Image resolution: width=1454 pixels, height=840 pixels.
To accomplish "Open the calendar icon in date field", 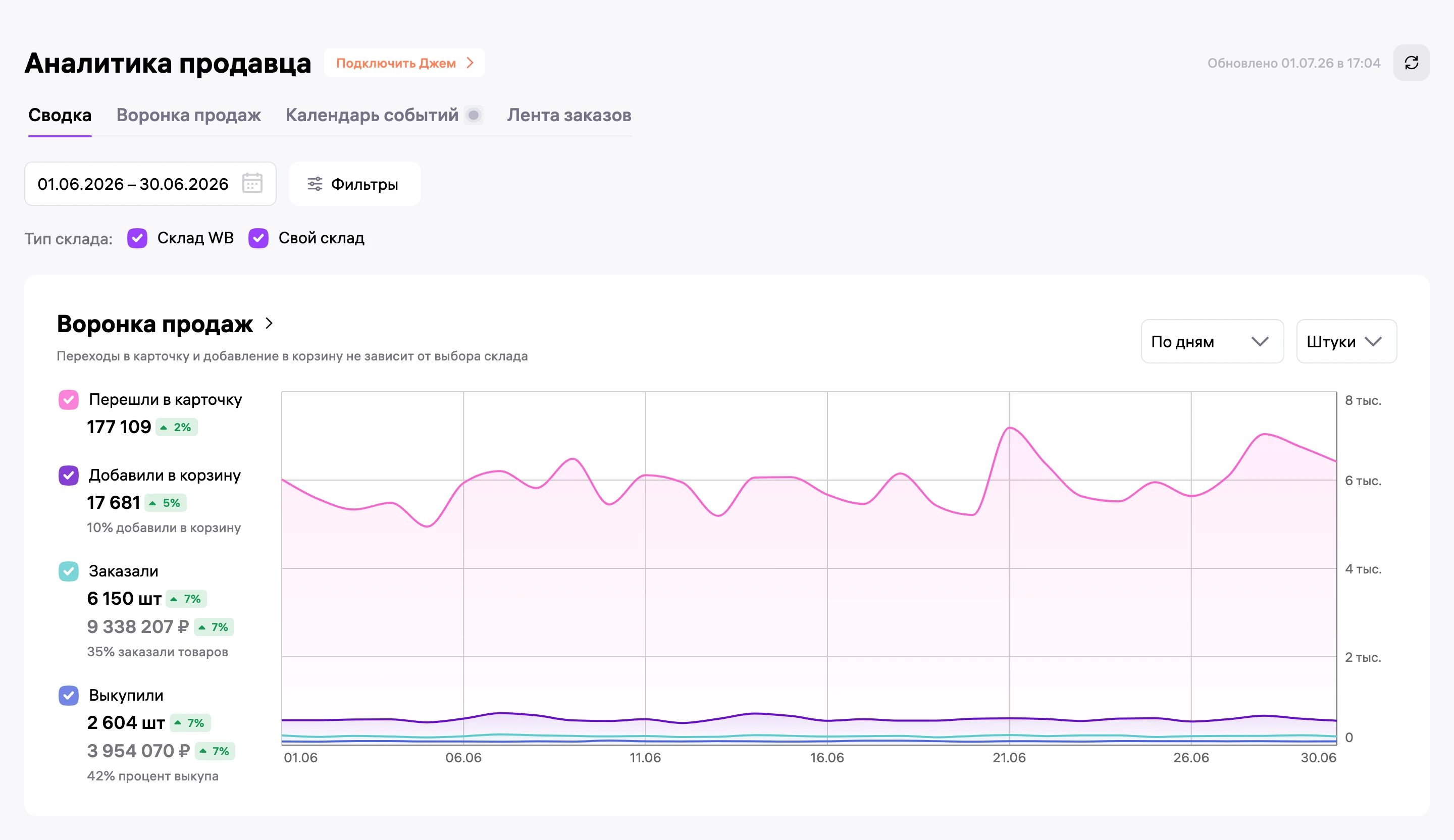I will coord(252,183).
